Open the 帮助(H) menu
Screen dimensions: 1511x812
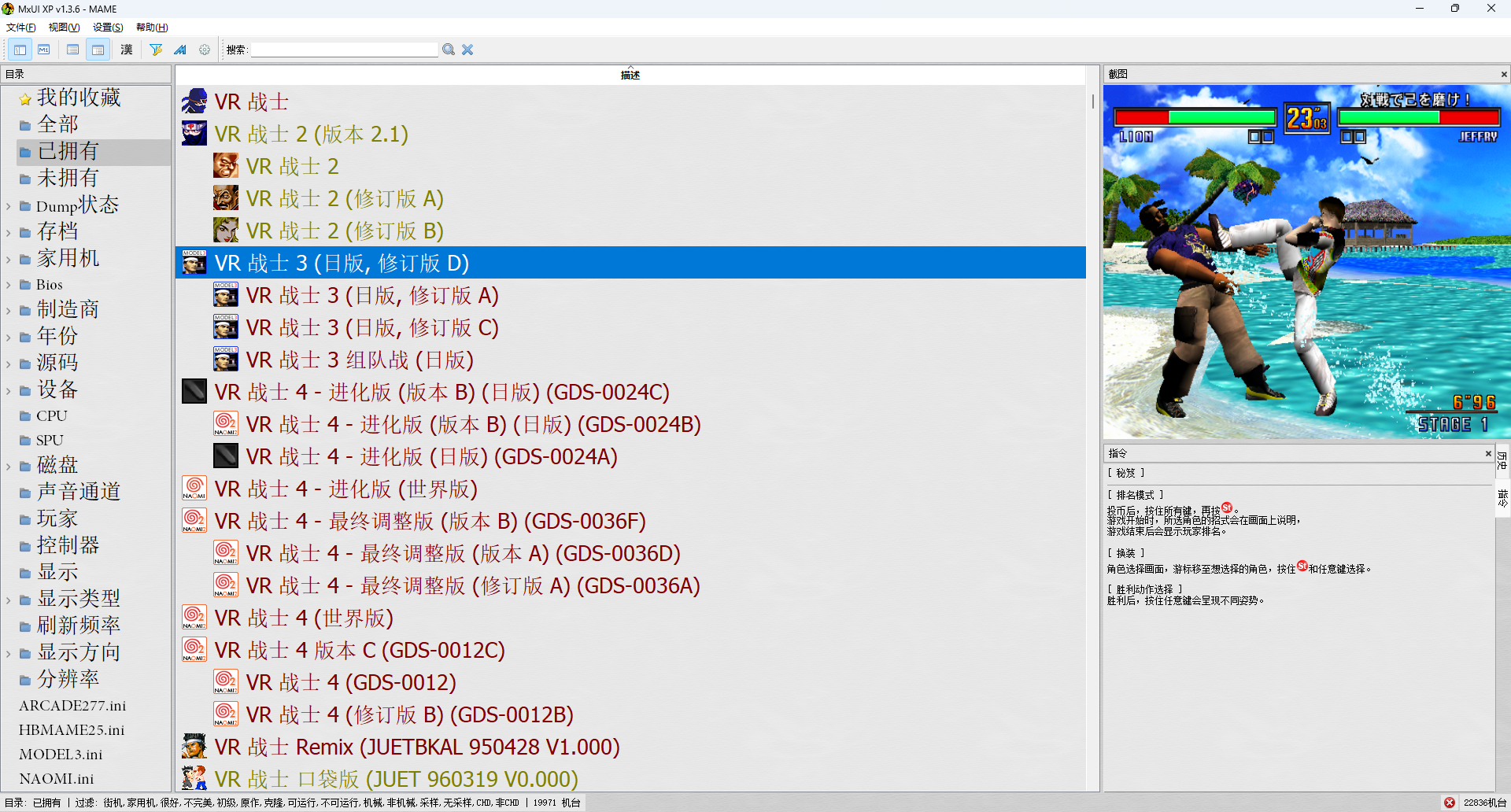pyautogui.click(x=152, y=27)
